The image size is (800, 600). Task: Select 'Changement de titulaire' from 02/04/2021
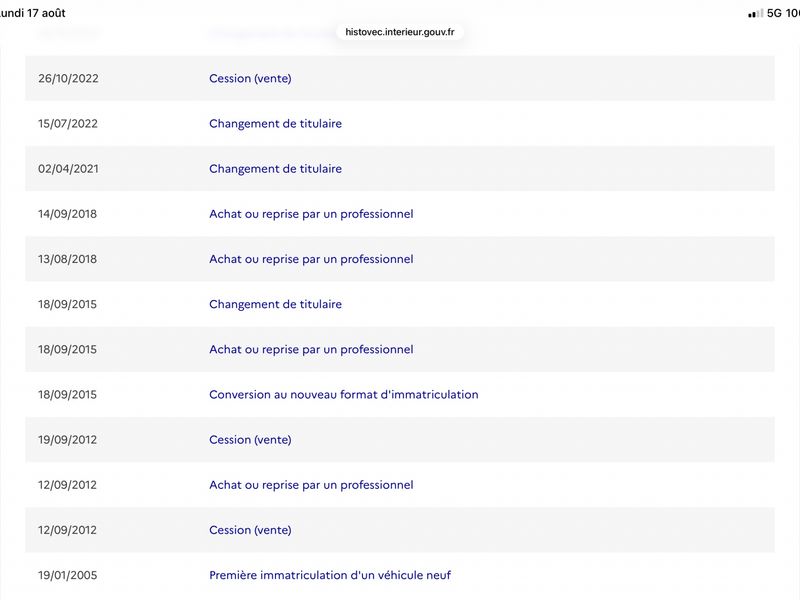pyautogui.click(x=276, y=169)
